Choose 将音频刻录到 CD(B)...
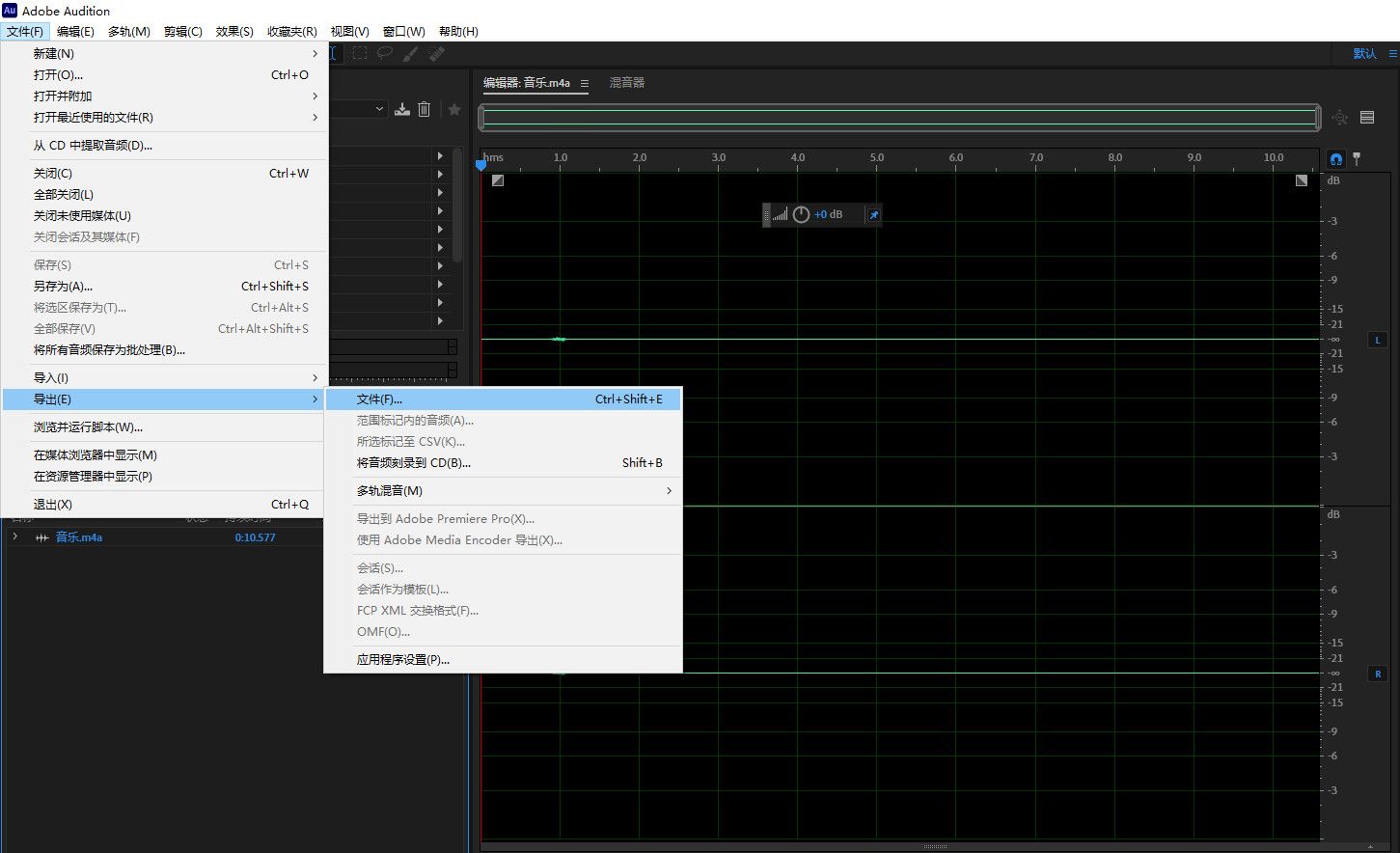 (504, 462)
